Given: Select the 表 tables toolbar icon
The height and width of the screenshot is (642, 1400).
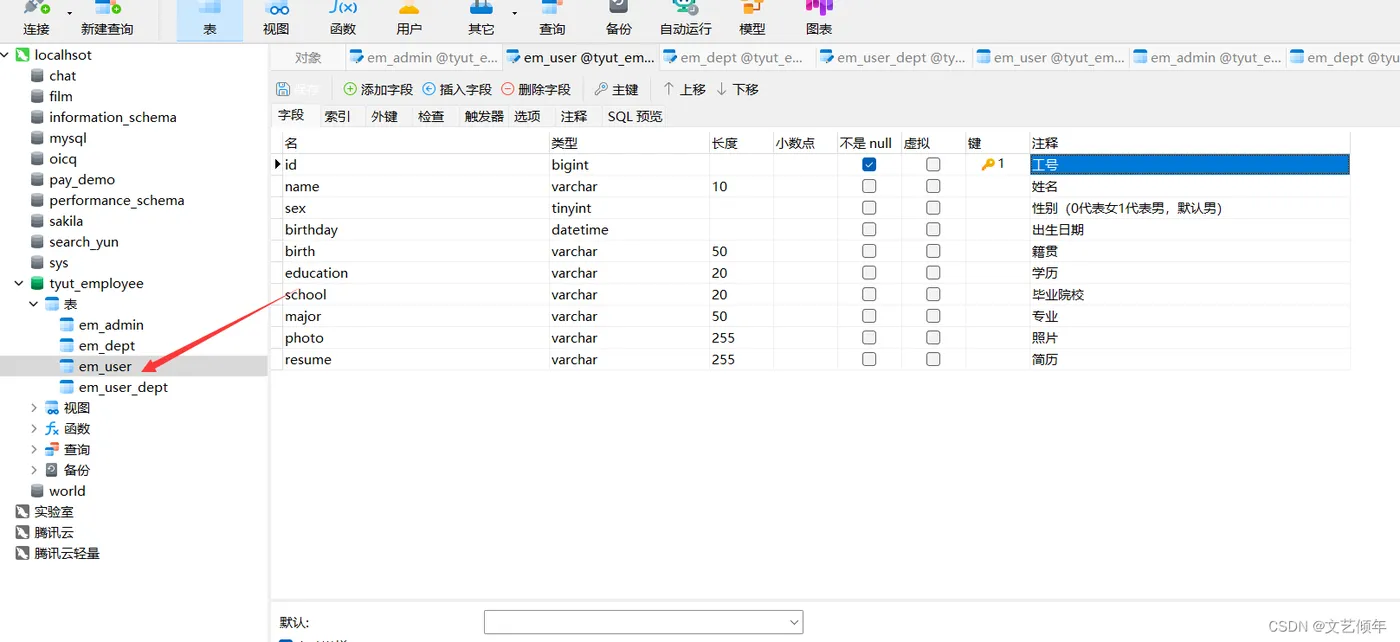Looking at the screenshot, I should coord(210,19).
